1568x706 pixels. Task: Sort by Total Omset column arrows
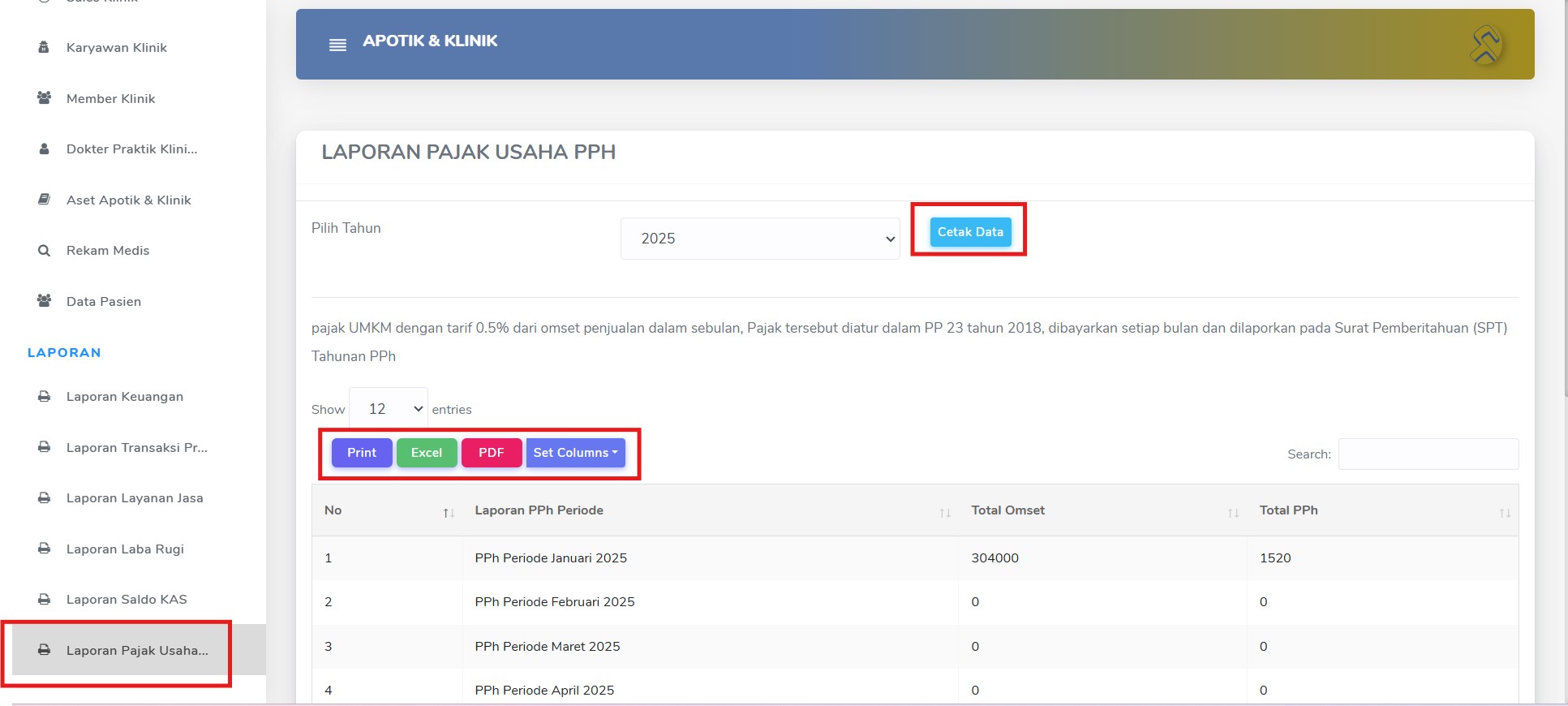[1233, 513]
